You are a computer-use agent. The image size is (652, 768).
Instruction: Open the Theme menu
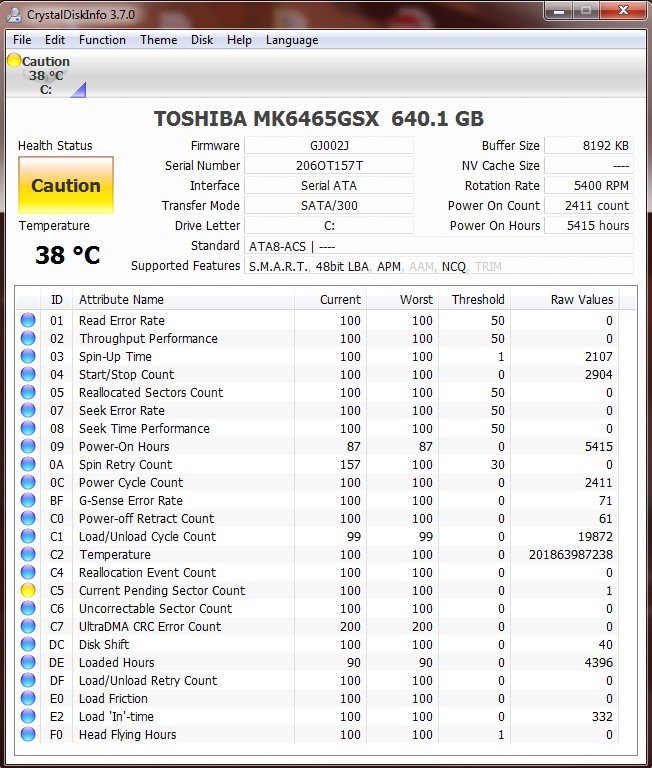point(159,40)
